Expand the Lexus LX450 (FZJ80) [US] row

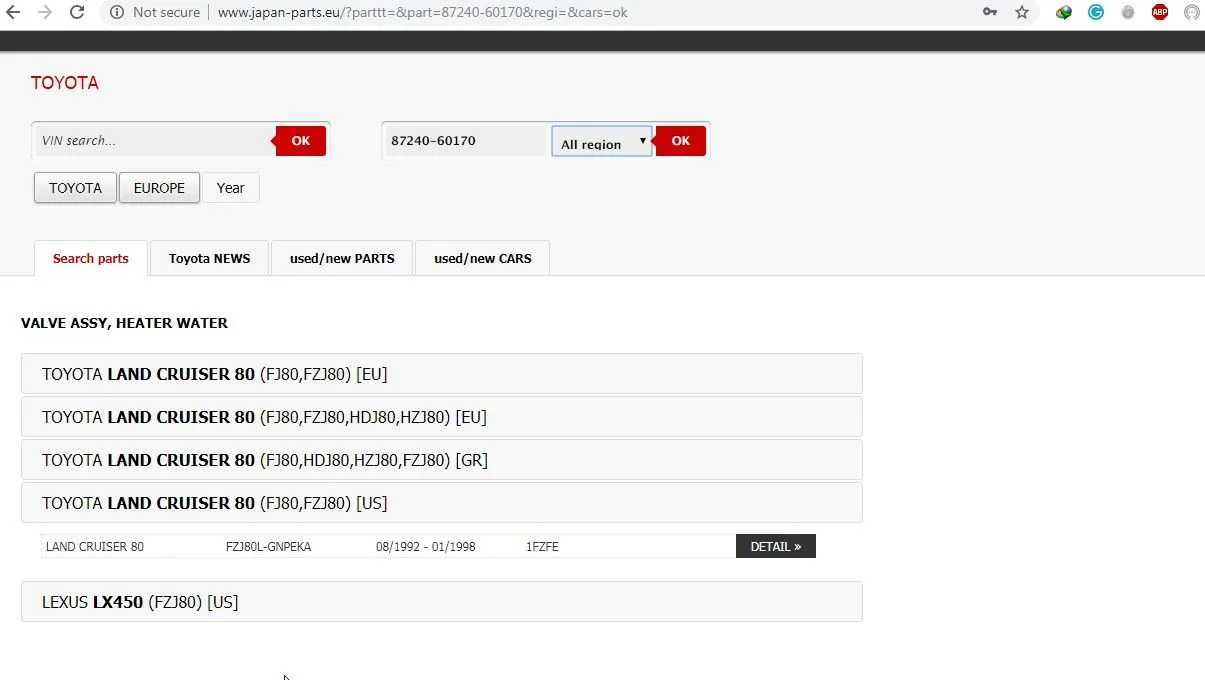click(x=441, y=602)
